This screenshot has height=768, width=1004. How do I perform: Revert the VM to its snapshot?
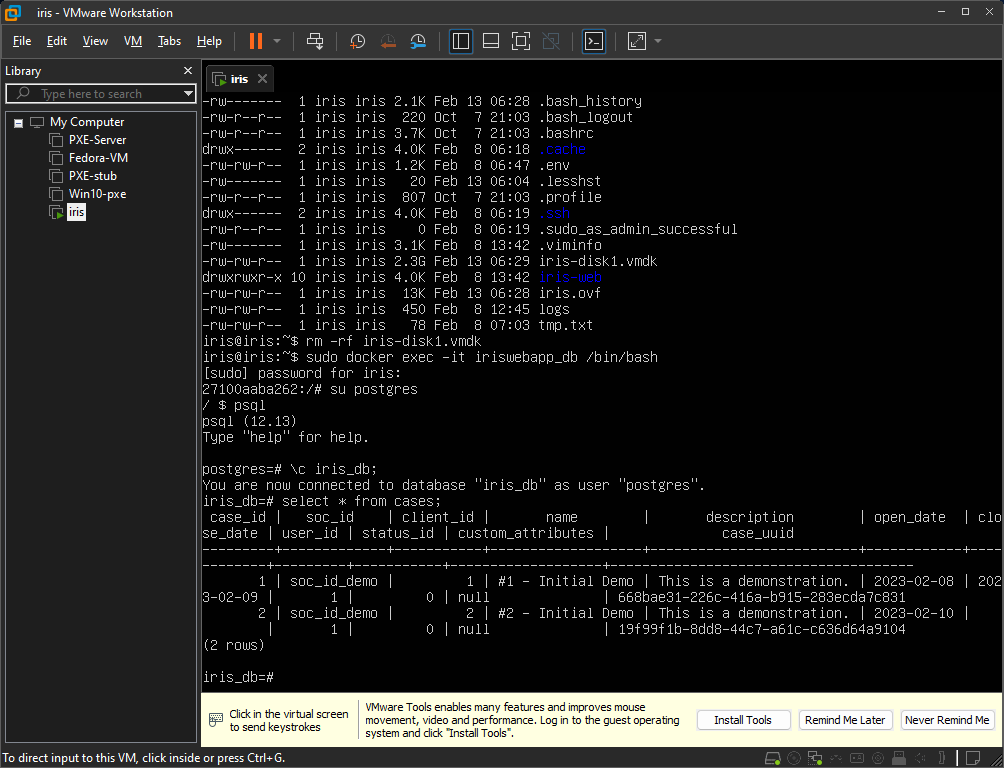(388, 41)
